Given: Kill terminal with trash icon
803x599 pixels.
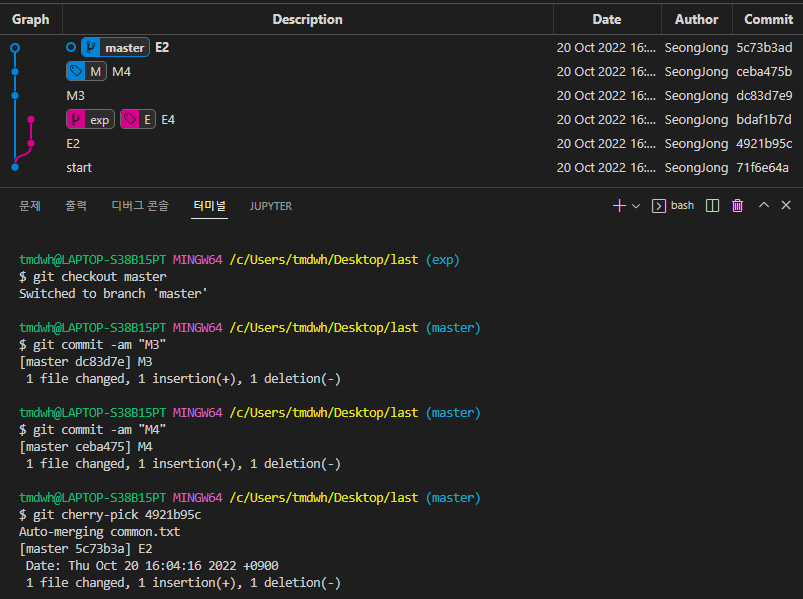Looking at the screenshot, I should [737, 206].
